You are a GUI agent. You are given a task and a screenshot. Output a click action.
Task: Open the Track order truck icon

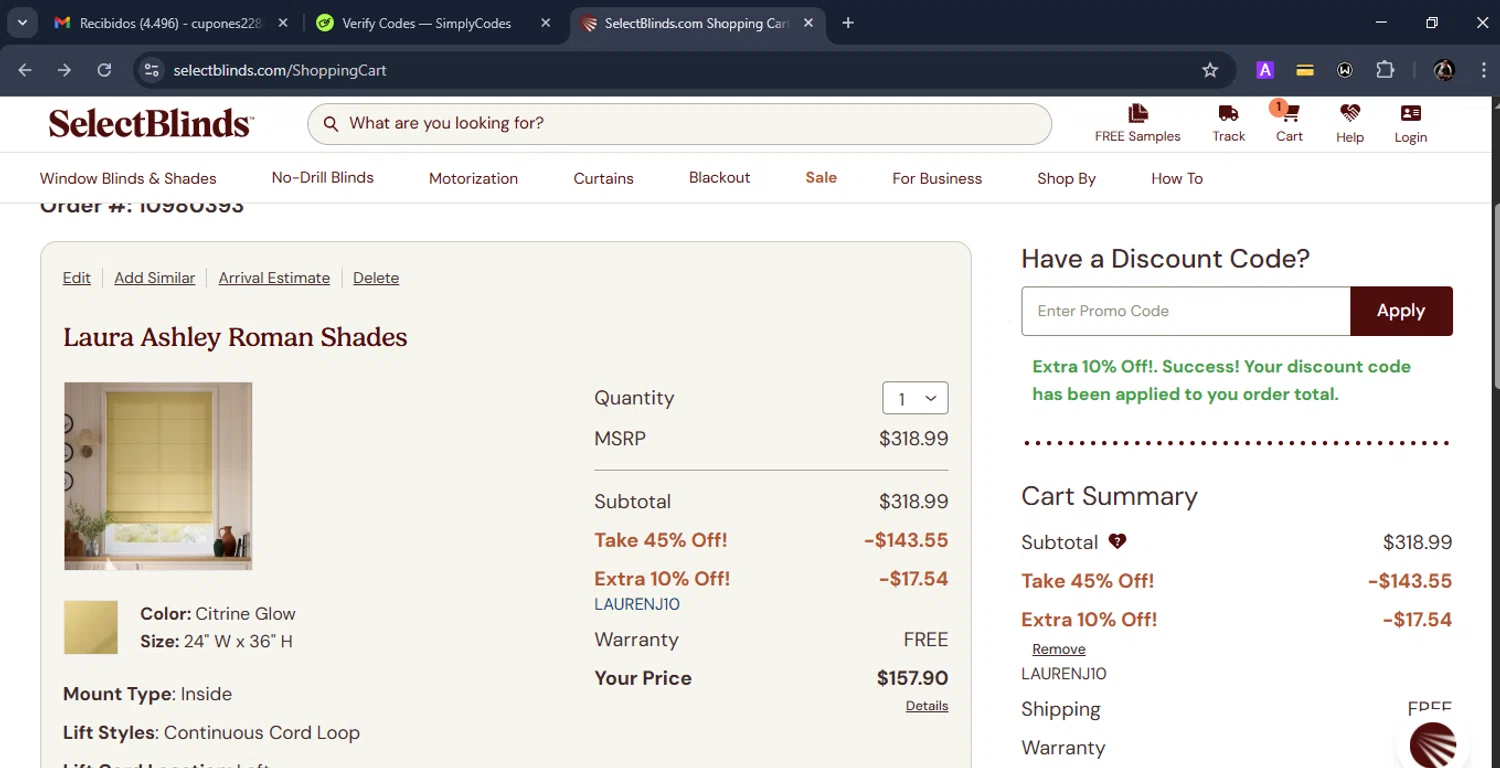[x=1228, y=113]
